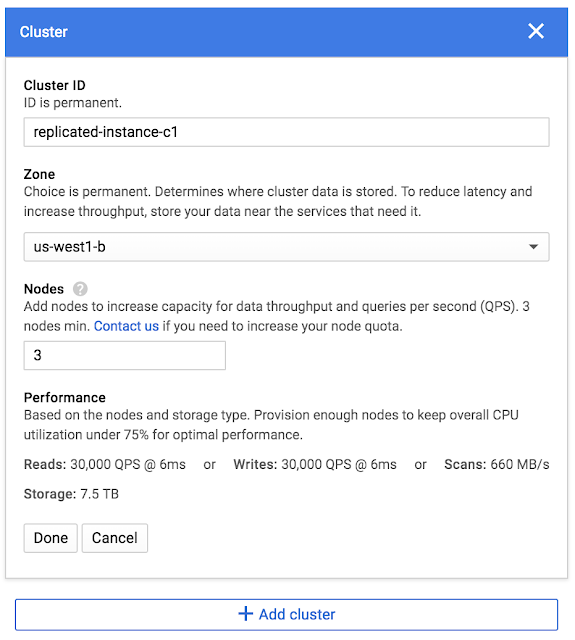Click the Zone section label
This screenshot has height=640, width=575.
(x=39, y=174)
